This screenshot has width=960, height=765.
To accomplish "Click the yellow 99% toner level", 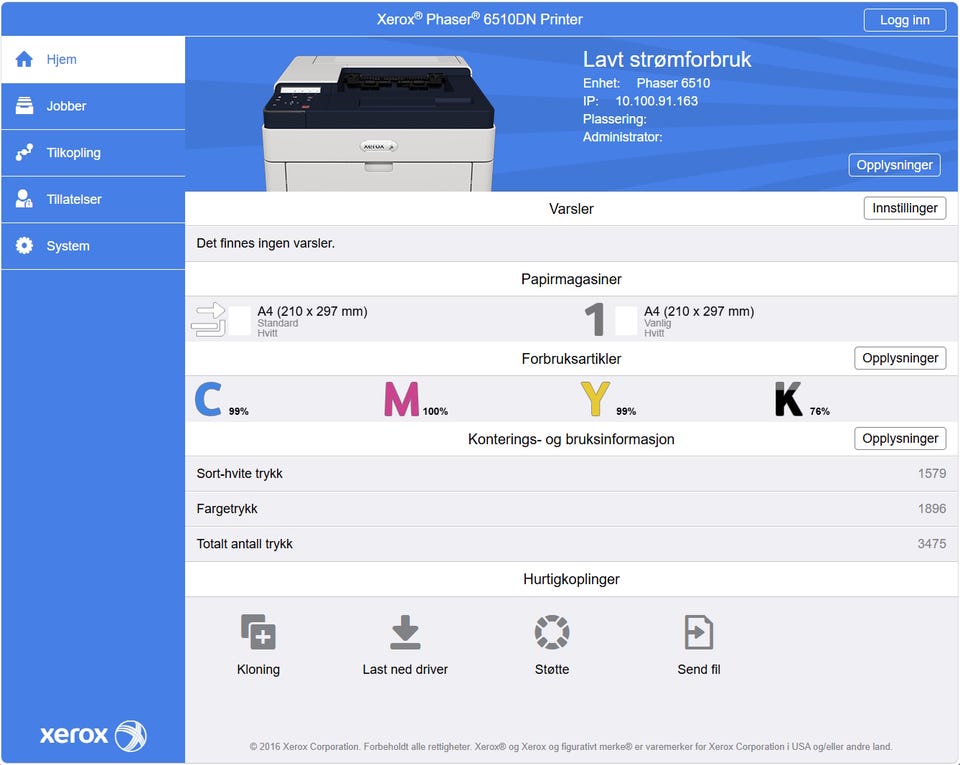I will 626,411.
